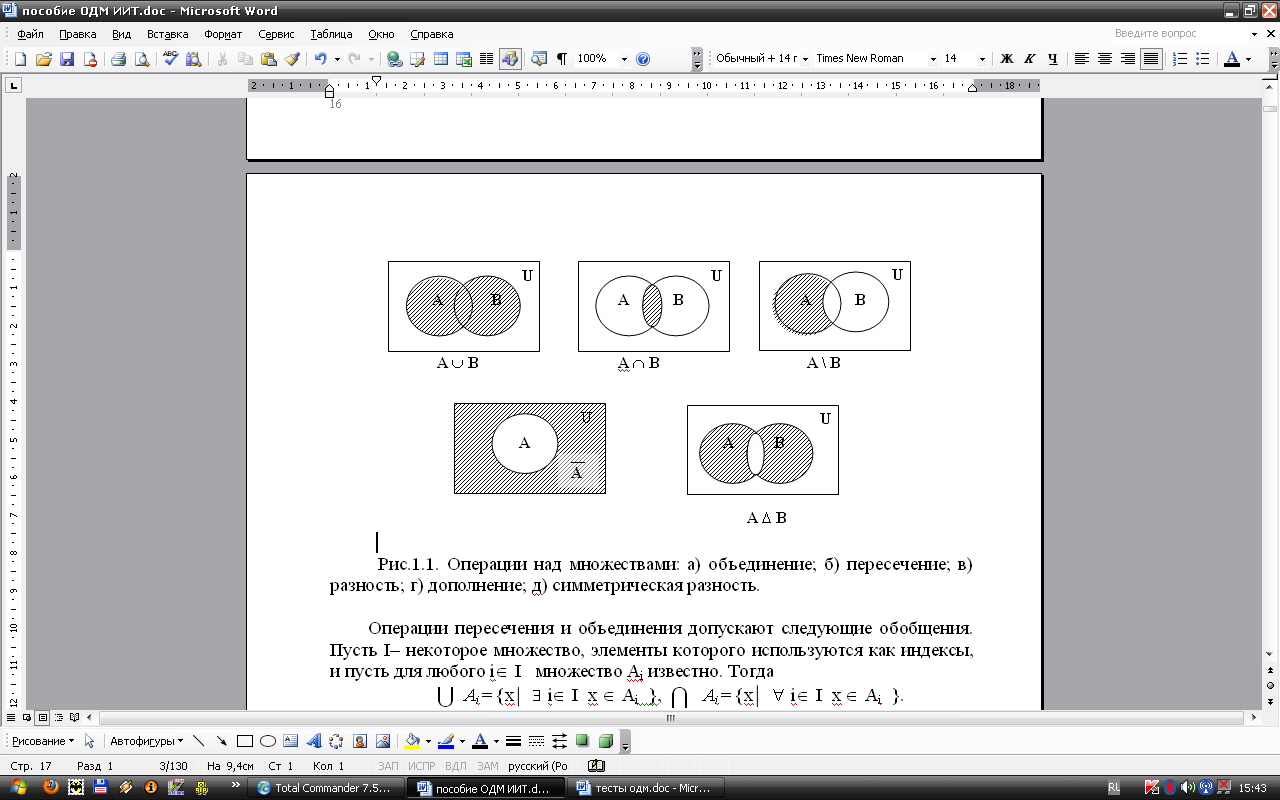Screen dimensions: 1280x800
Task: Expand font color dropdown on Formatting toolbar
Action: pyautogui.click(x=1249, y=59)
